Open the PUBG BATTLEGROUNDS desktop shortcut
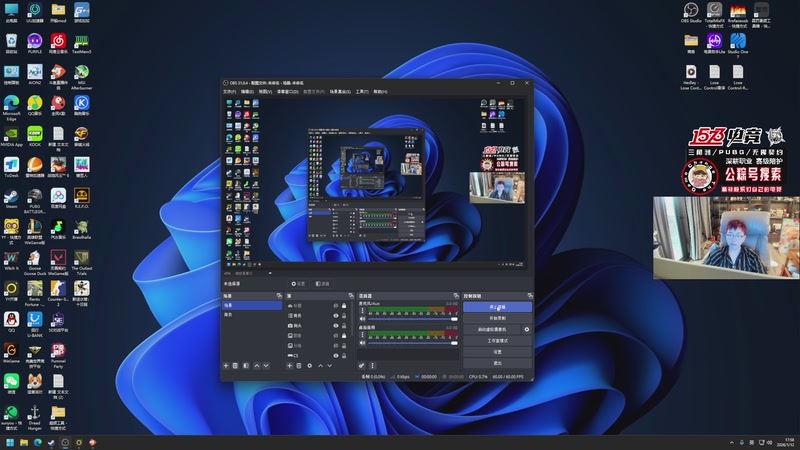This screenshot has width=800, height=450. pyautogui.click(x=35, y=201)
